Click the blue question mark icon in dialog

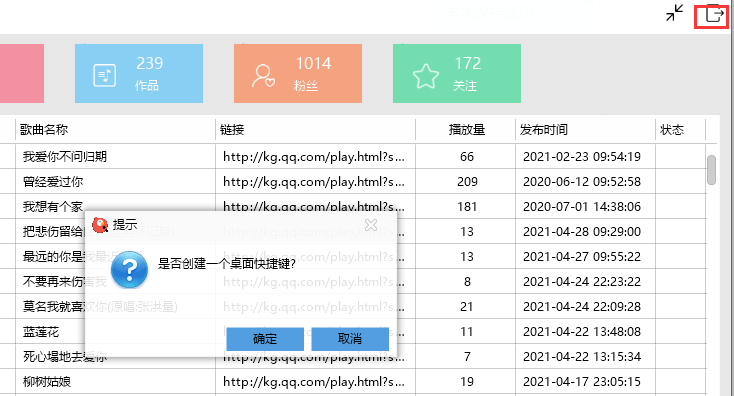point(130,269)
